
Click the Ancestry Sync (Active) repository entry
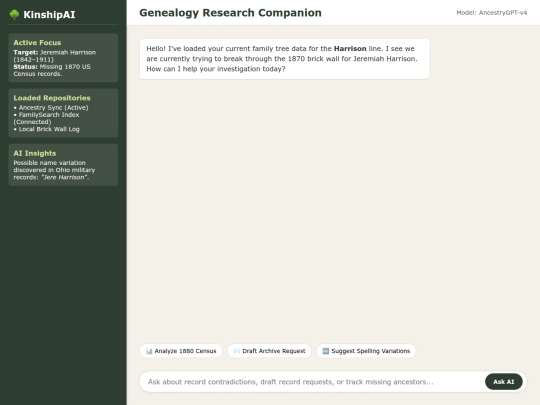[x=51, y=107]
